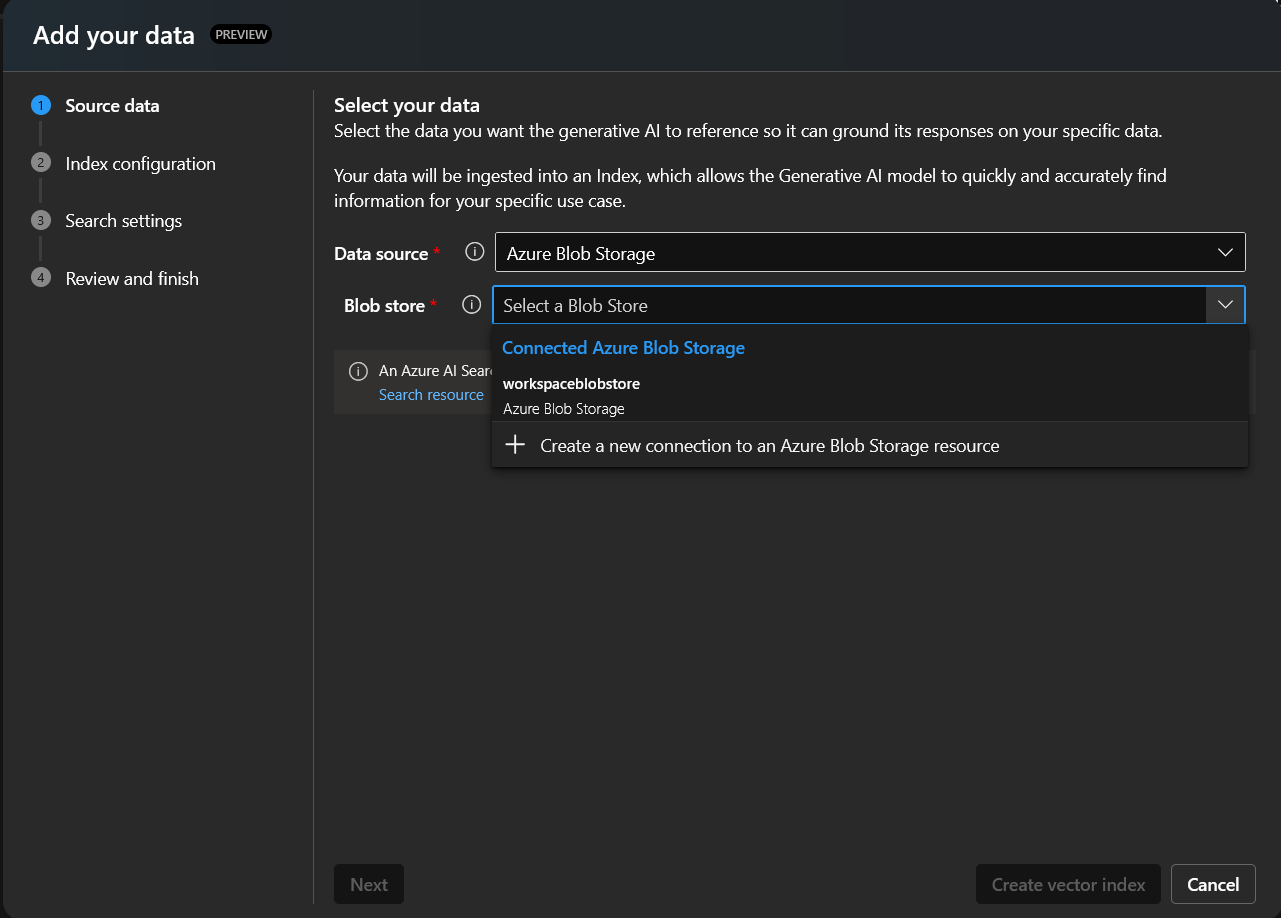Click the step 3 circle for Search settings
Screen dimensions: 1281x918
tap(40, 220)
